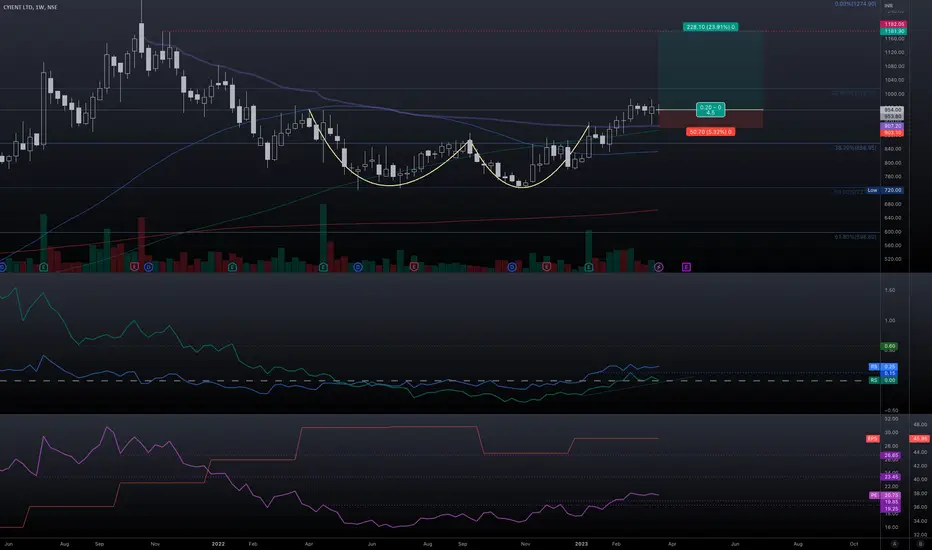This screenshot has width=932, height=550.
Task: Open the purple upcoming earnings marker before Apr 2023
Action: coord(686,268)
